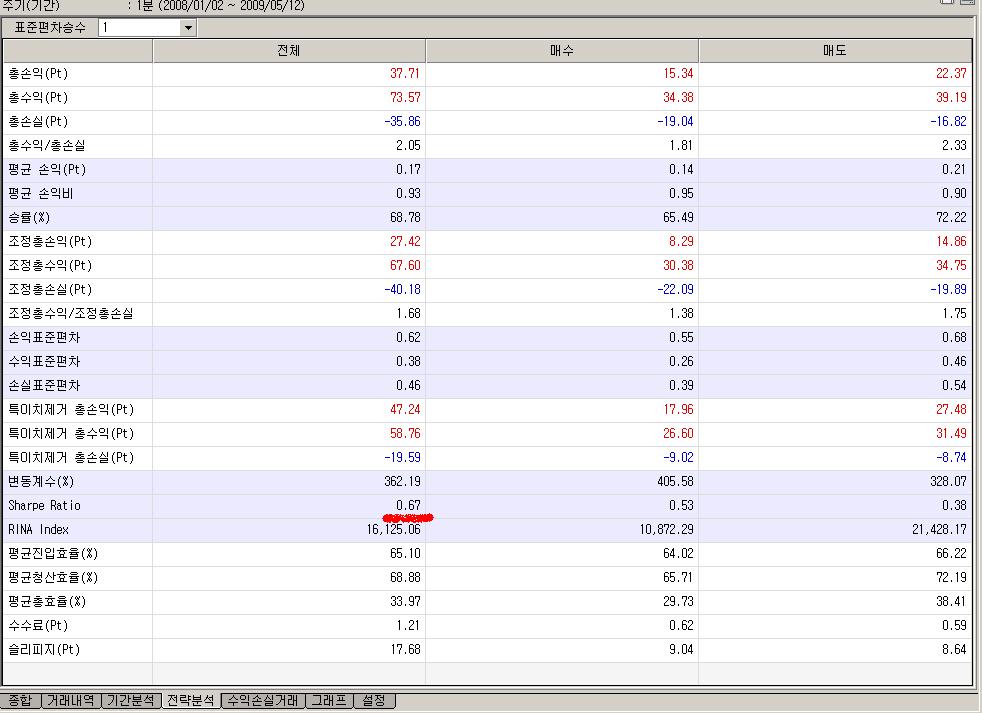Click the 총손익(Pt) row label

coord(38,74)
